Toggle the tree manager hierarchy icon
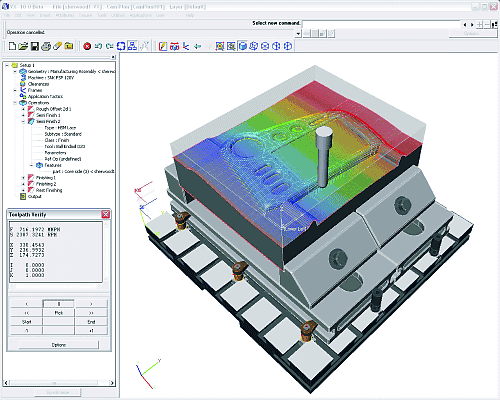Image resolution: width=500 pixels, height=400 pixels. tap(132, 46)
